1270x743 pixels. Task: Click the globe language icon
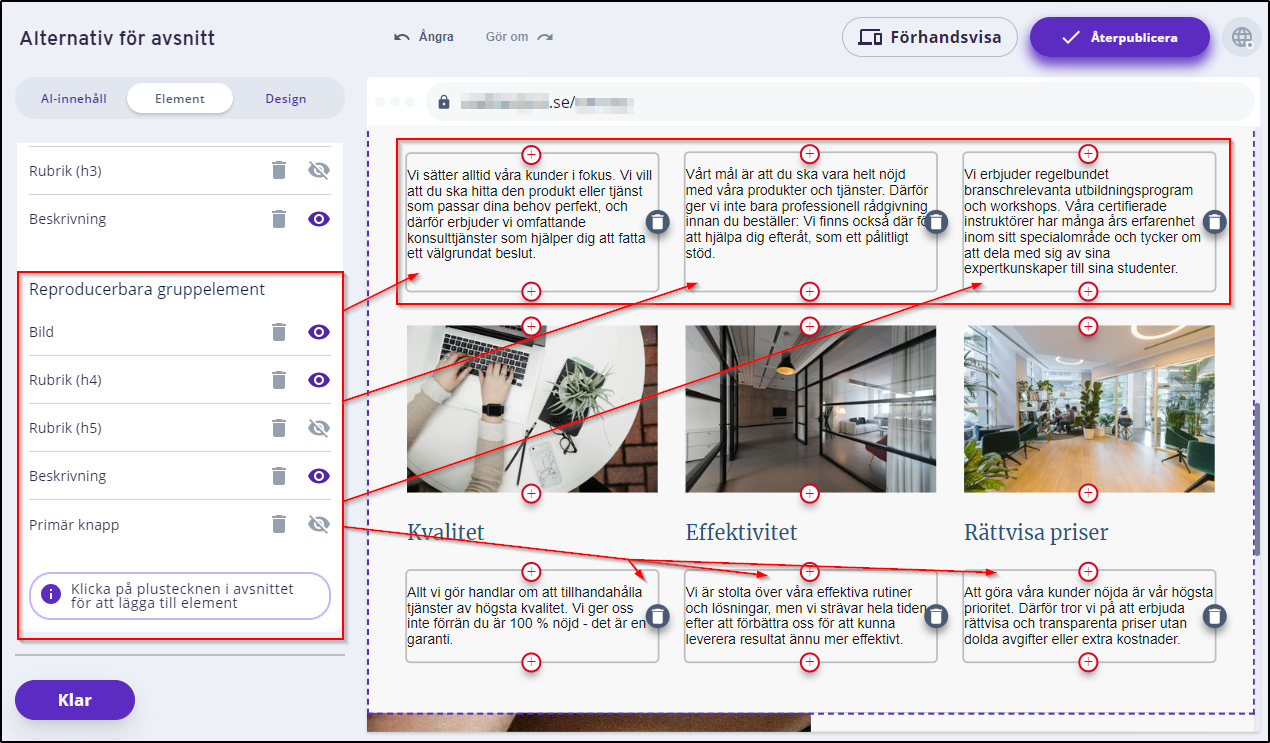click(x=1242, y=37)
